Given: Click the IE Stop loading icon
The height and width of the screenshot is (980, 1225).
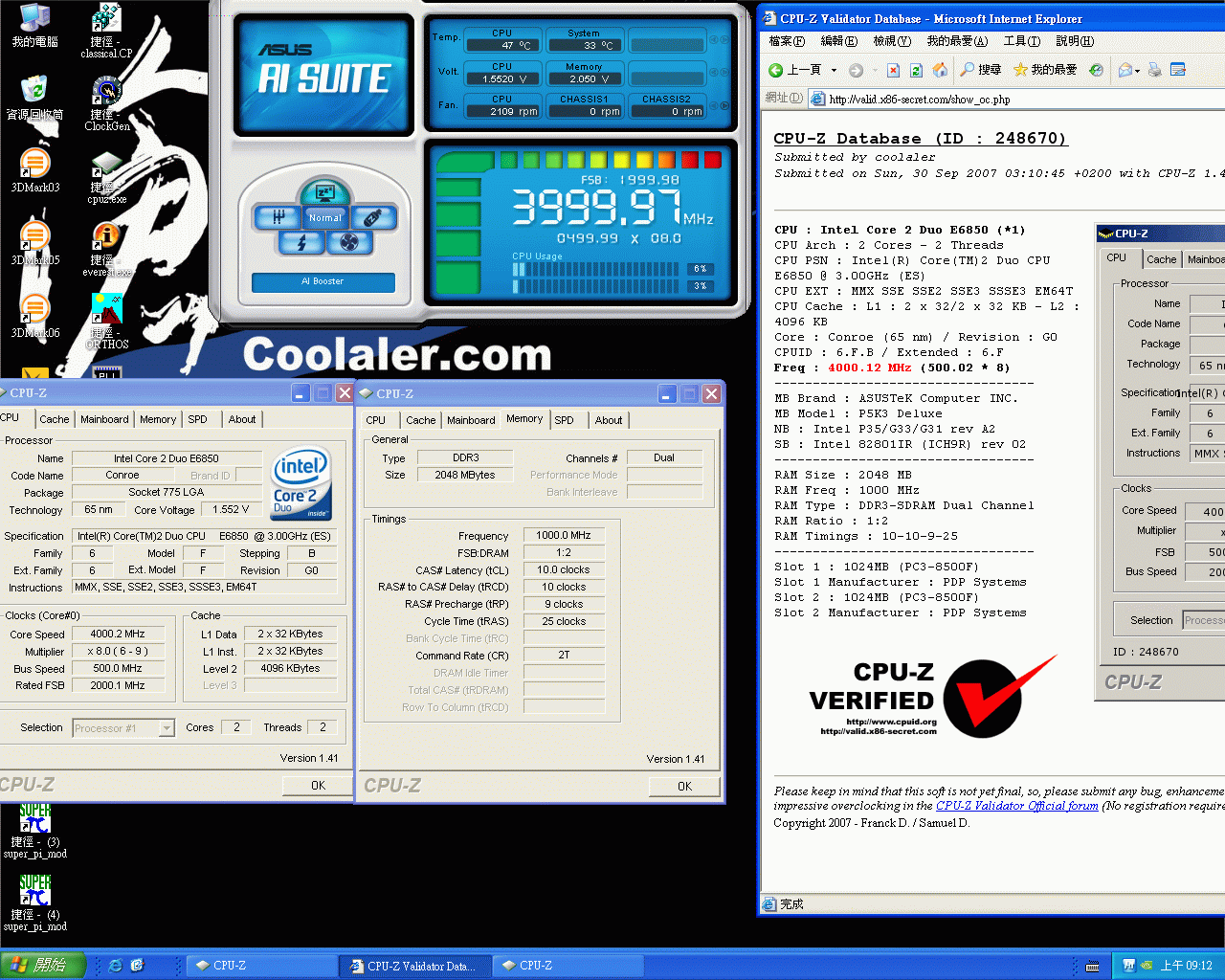Looking at the screenshot, I should click(x=893, y=70).
